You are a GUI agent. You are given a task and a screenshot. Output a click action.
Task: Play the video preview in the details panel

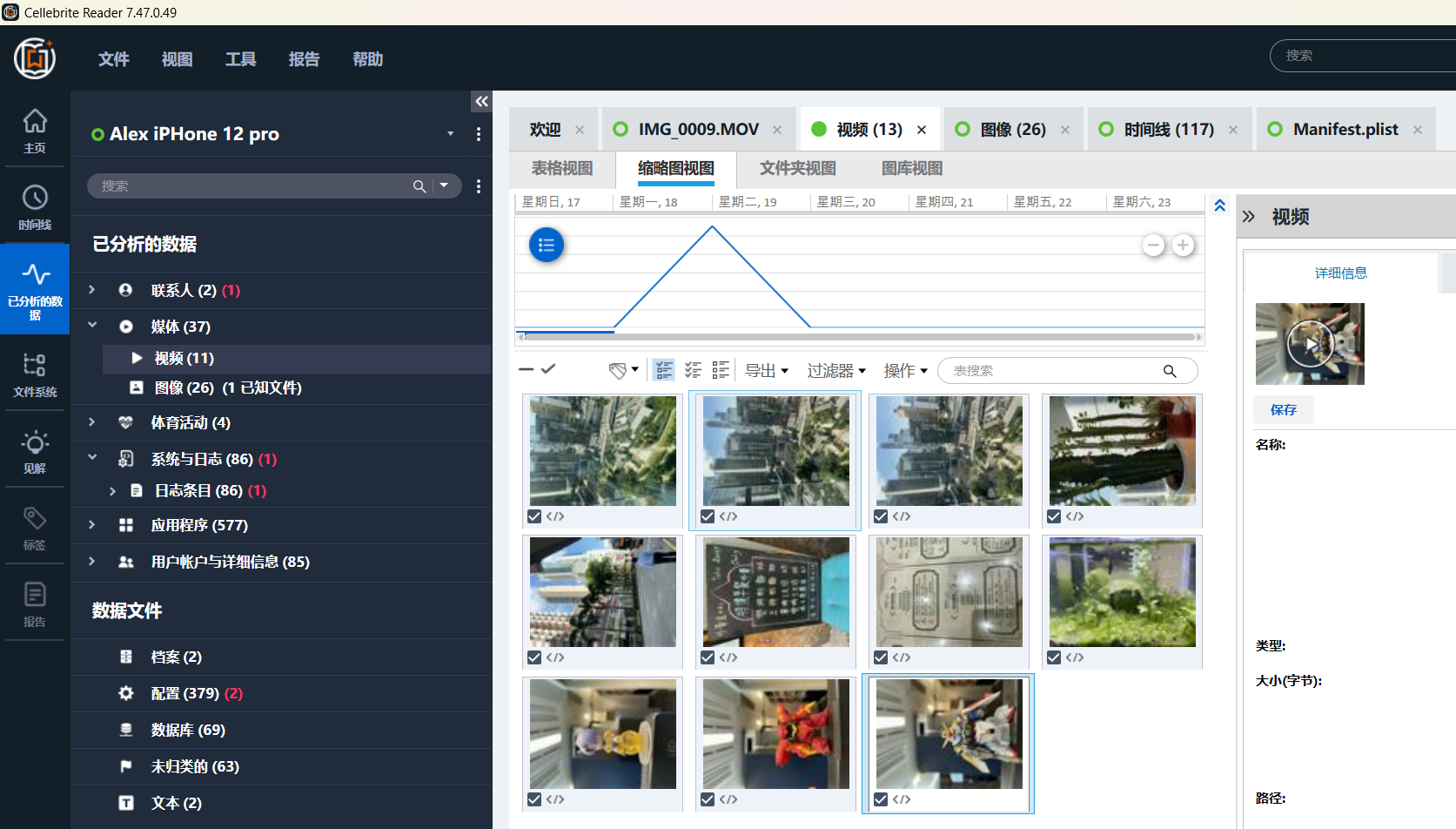[x=1310, y=344]
